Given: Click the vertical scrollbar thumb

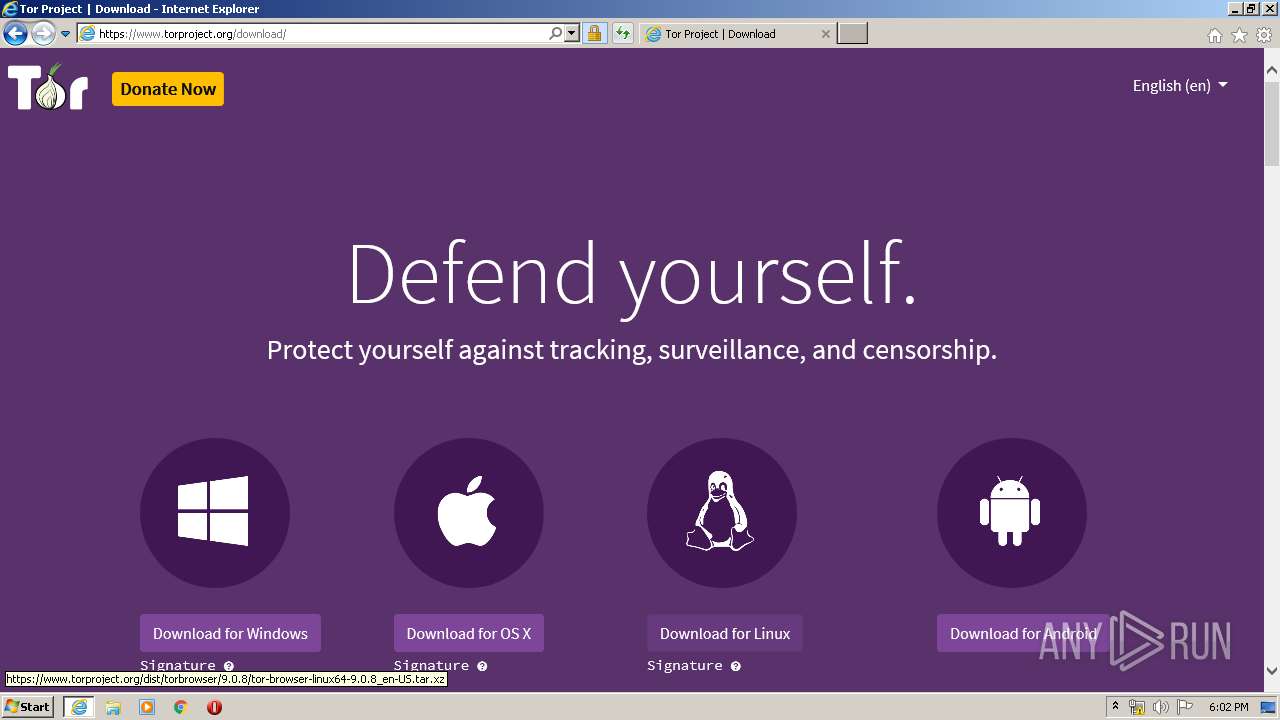Looking at the screenshot, I should pos(1272,122).
